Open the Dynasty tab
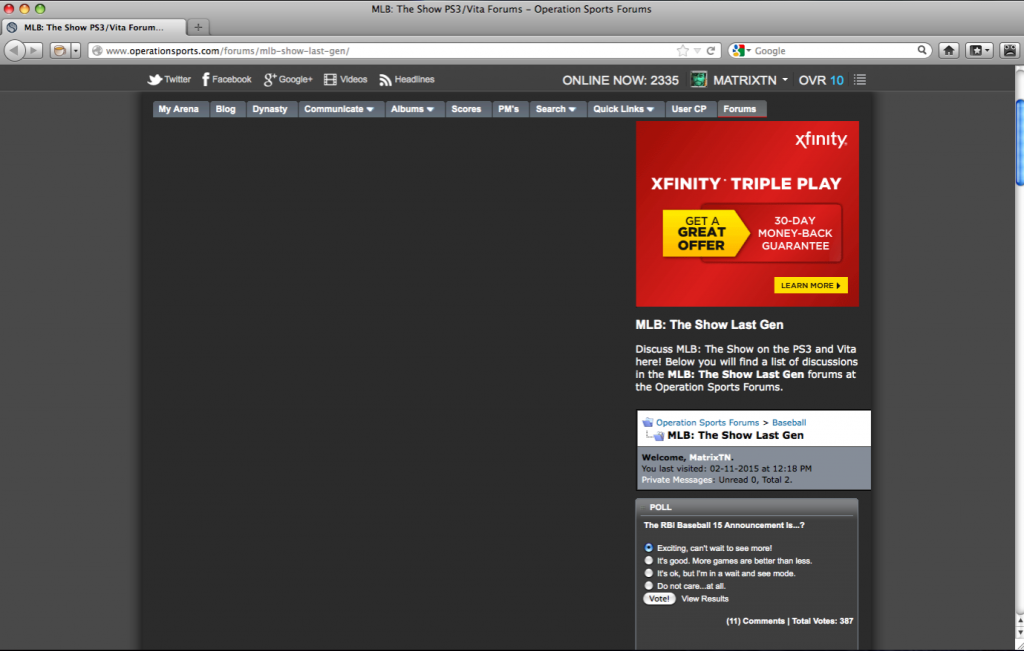The height and width of the screenshot is (651, 1024). click(x=269, y=109)
